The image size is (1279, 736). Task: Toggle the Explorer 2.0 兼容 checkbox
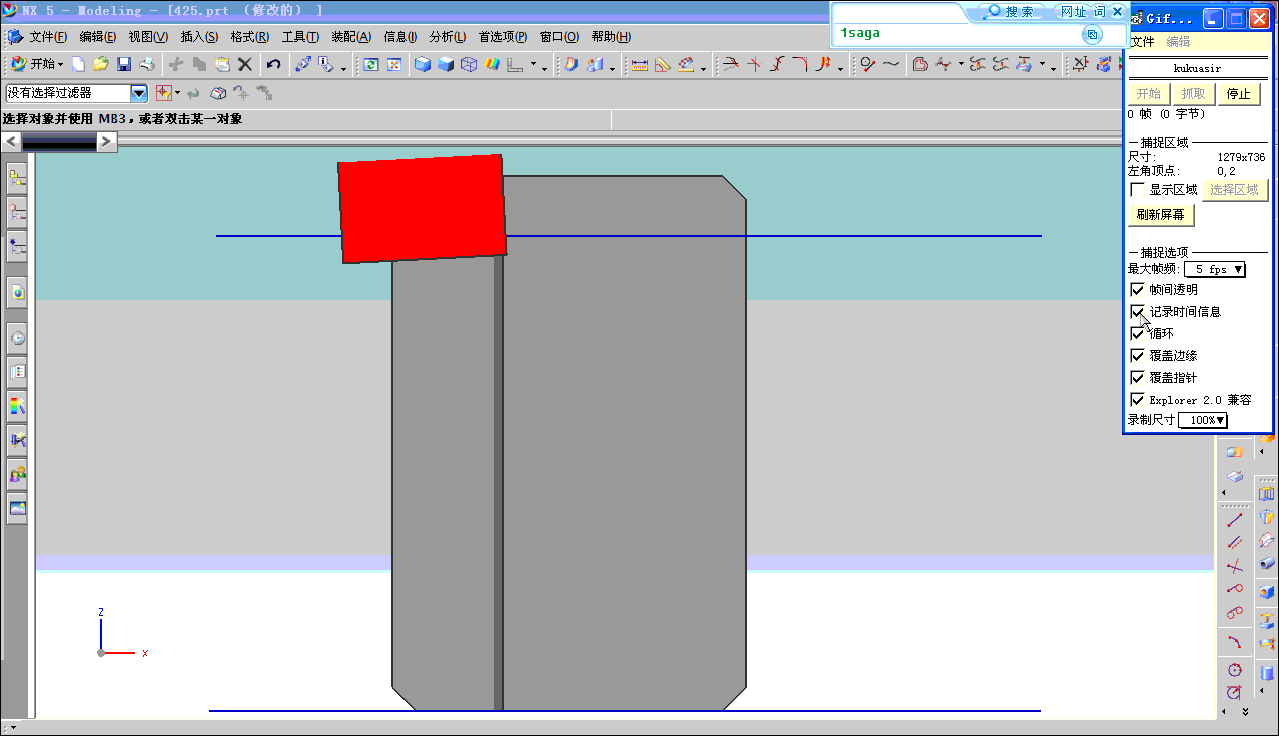(x=1137, y=399)
